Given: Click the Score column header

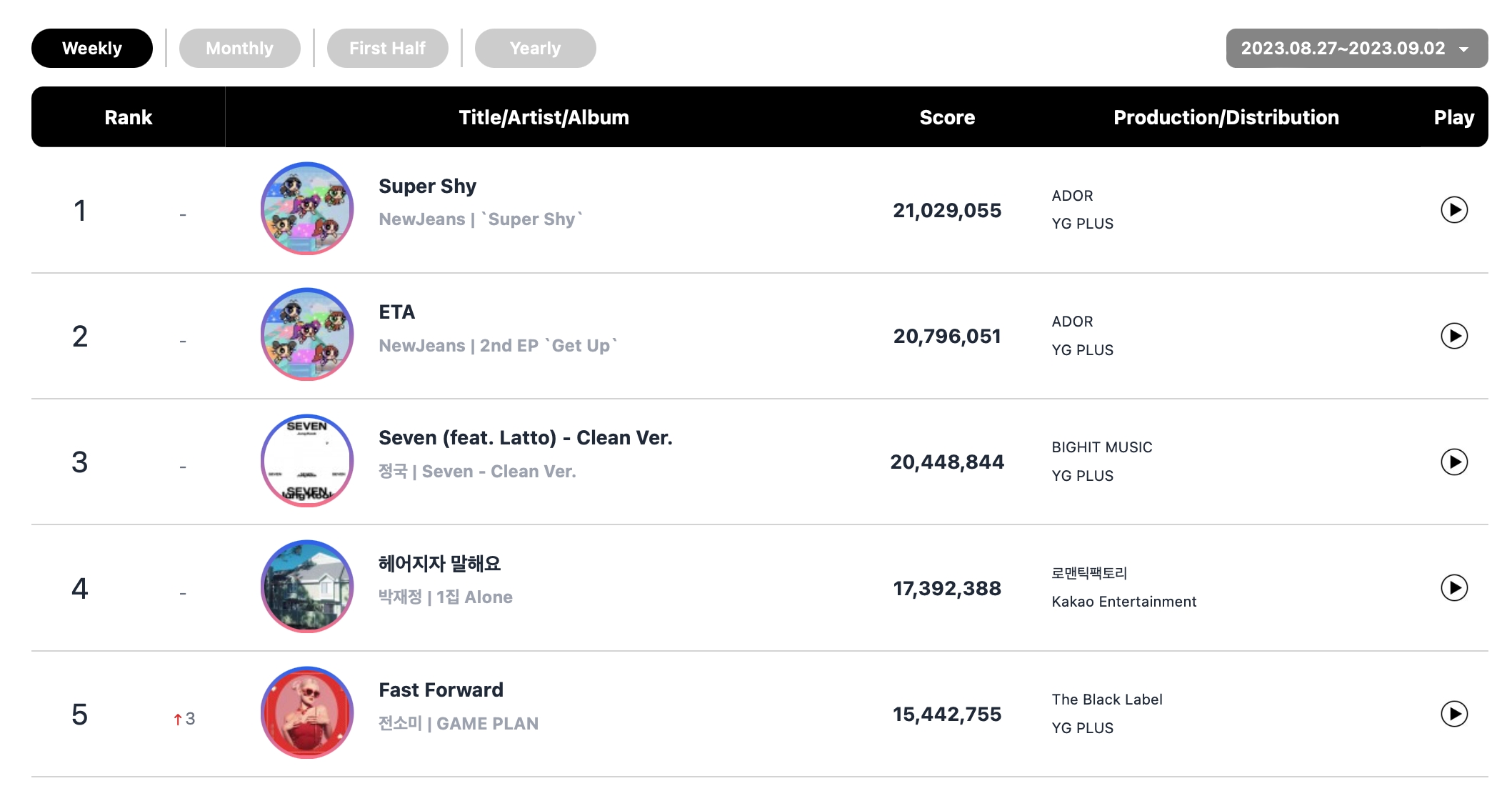Looking at the screenshot, I should click(x=947, y=117).
